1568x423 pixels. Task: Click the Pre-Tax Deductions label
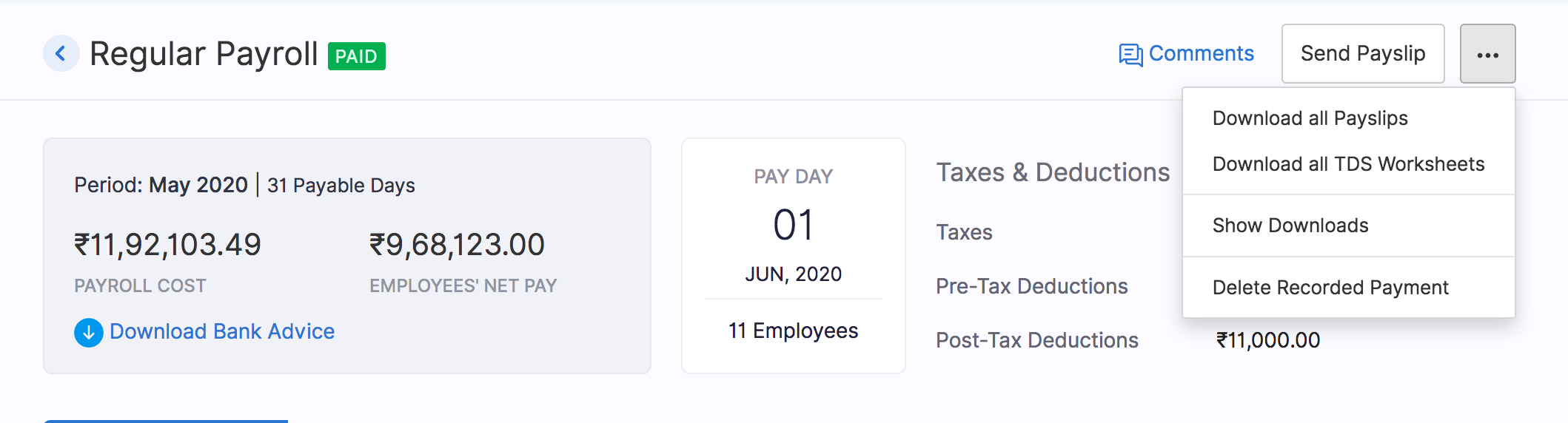(1031, 286)
